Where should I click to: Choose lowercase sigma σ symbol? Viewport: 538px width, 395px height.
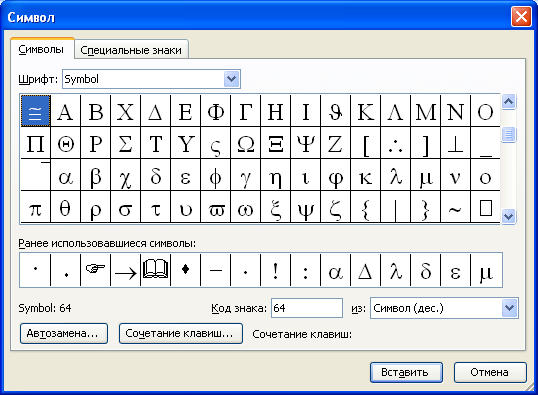(x=126, y=207)
